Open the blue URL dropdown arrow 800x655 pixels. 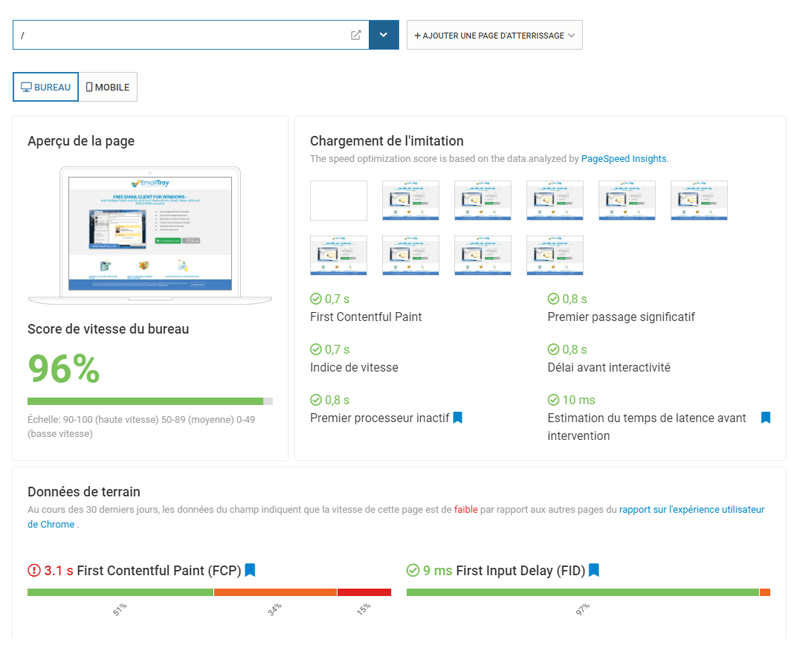point(384,35)
